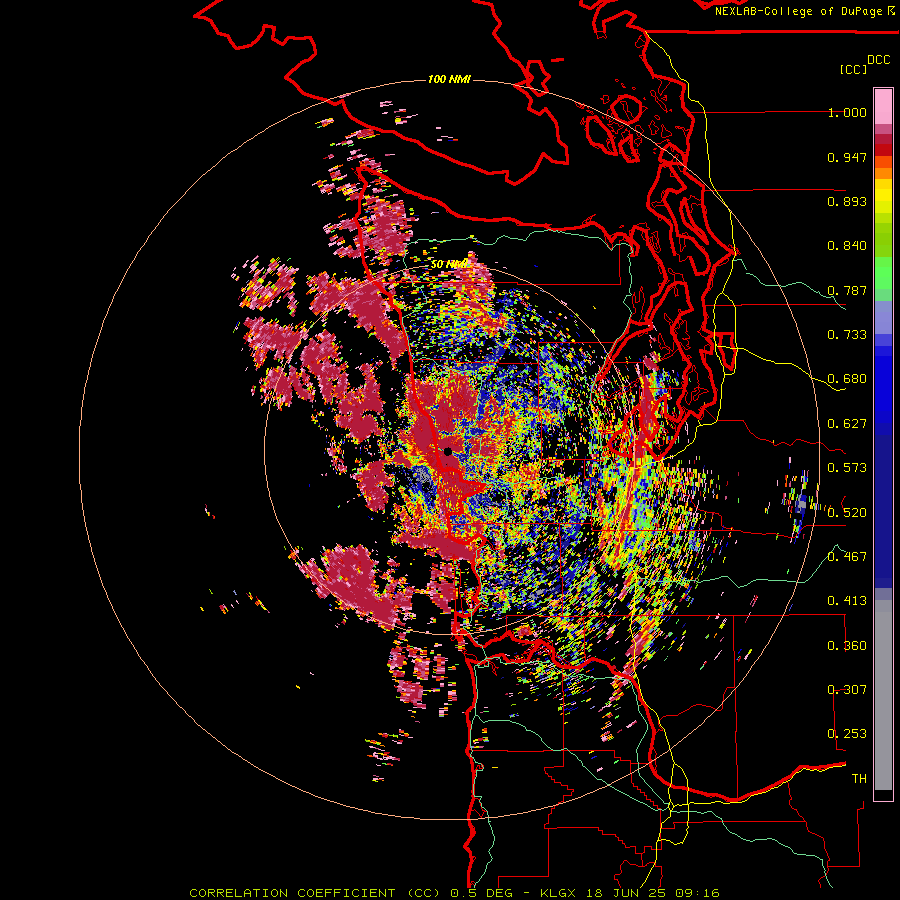Click the TH threshold label
900x900 pixels.
[859, 778]
